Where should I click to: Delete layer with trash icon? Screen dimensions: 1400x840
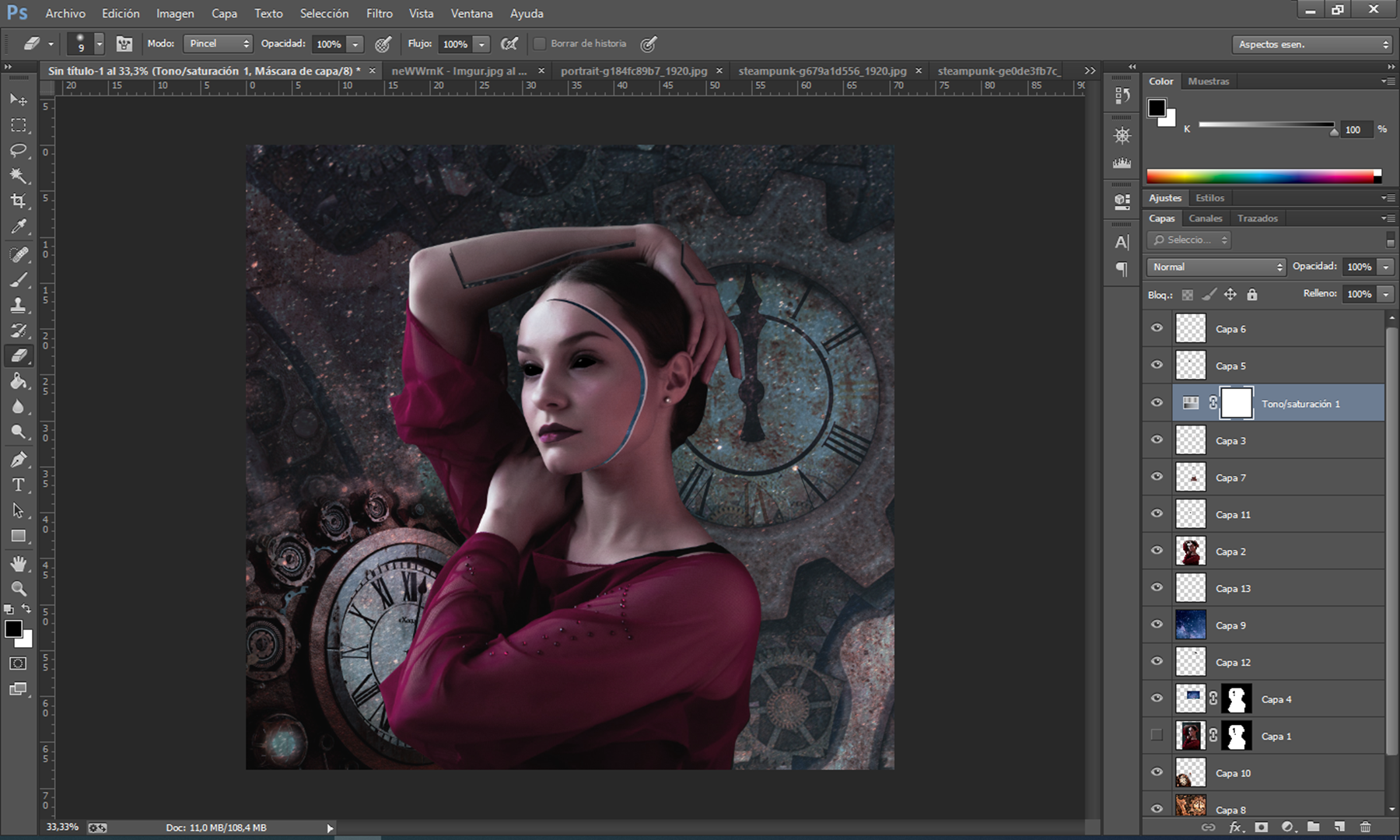1365,827
